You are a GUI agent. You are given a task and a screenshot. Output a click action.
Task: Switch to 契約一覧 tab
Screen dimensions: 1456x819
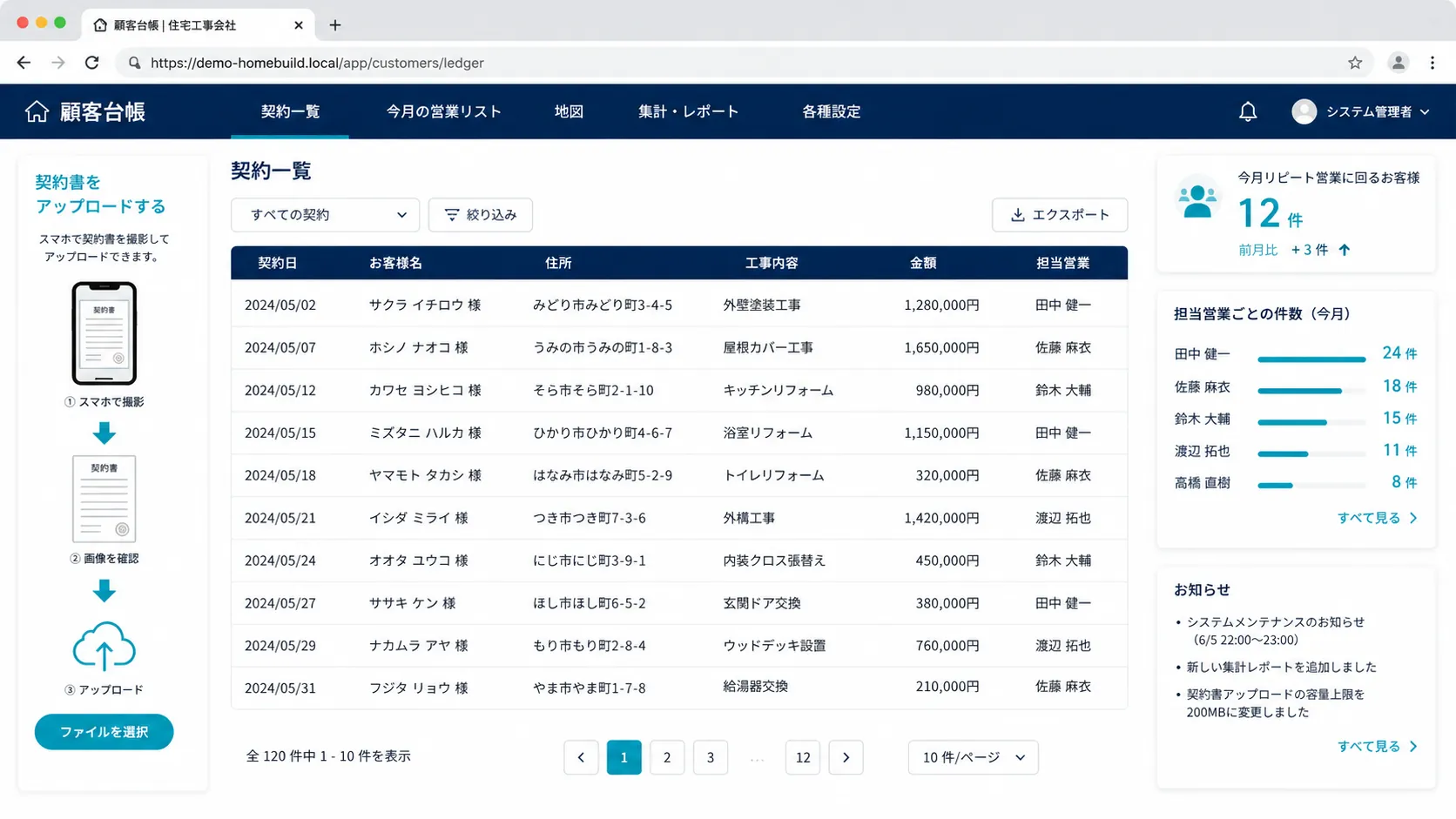[x=290, y=111]
